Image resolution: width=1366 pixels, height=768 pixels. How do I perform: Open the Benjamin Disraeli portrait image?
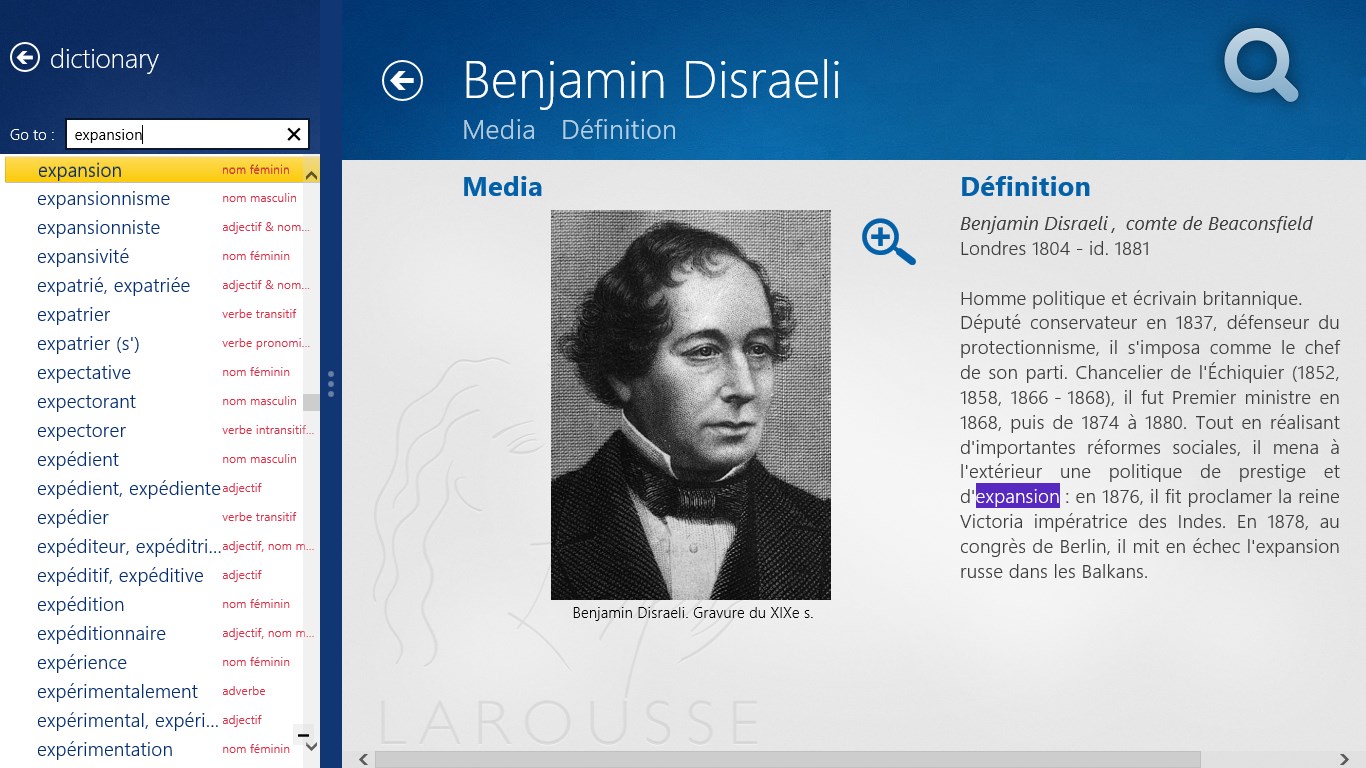[x=690, y=404]
